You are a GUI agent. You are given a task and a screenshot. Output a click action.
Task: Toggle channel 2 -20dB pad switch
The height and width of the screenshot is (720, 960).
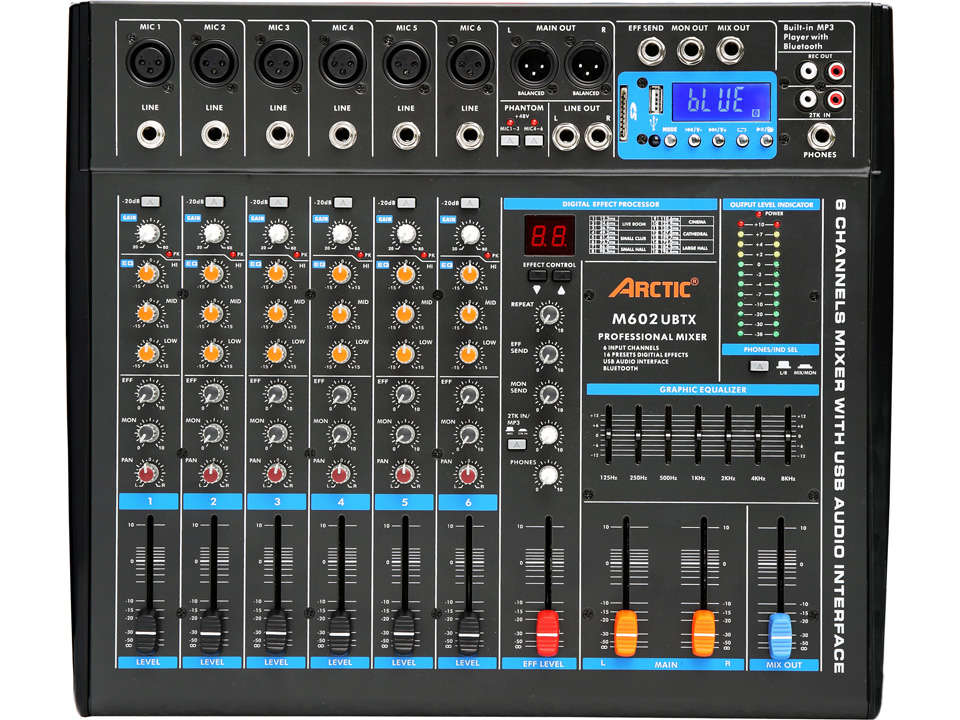pos(214,201)
